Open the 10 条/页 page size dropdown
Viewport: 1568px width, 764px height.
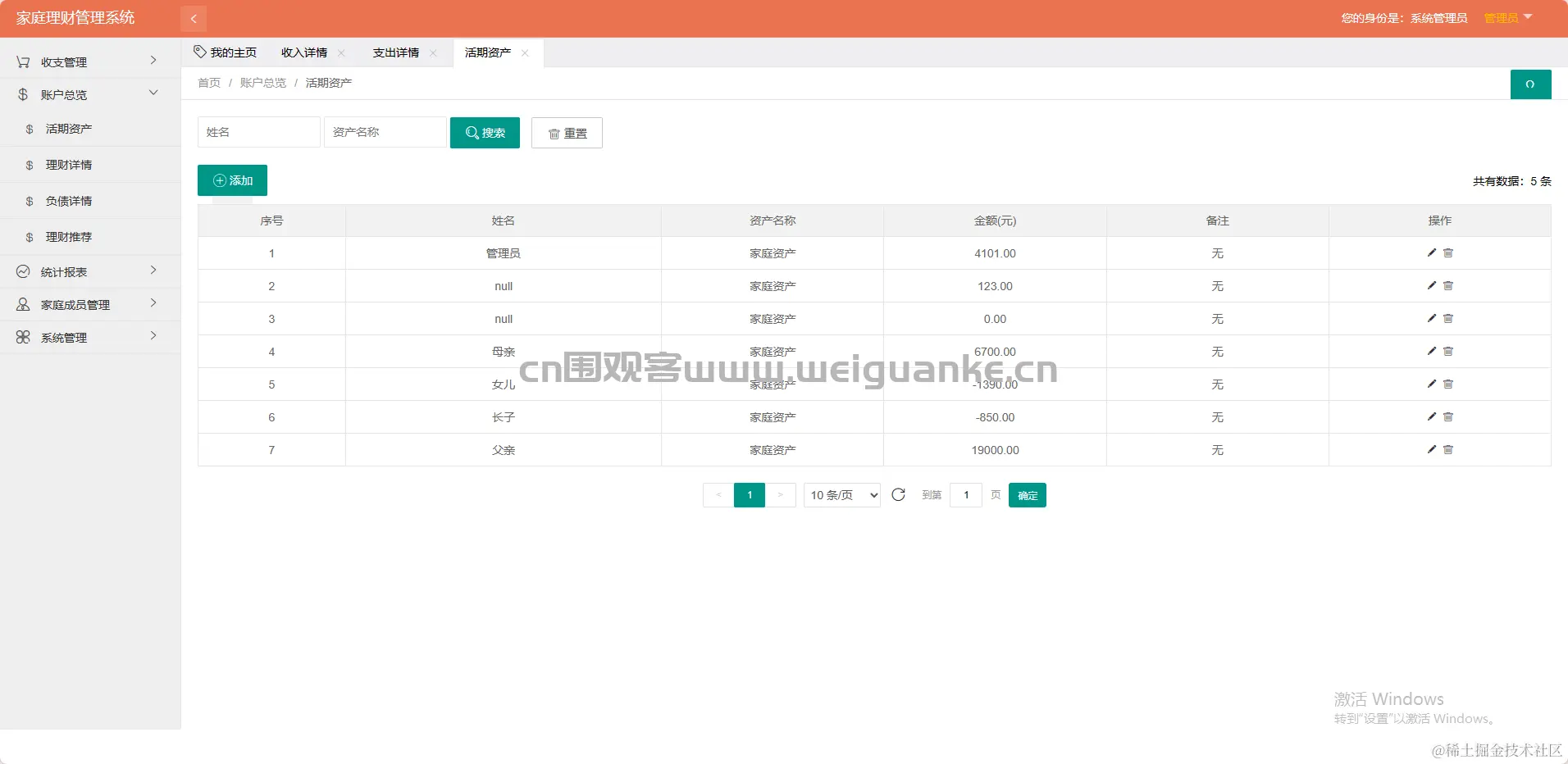(x=842, y=494)
